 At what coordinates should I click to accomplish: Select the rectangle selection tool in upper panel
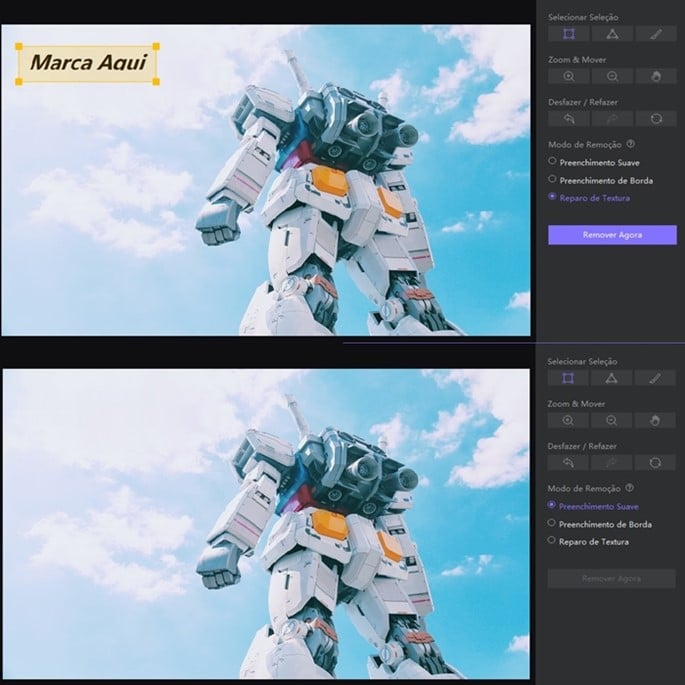click(568, 34)
